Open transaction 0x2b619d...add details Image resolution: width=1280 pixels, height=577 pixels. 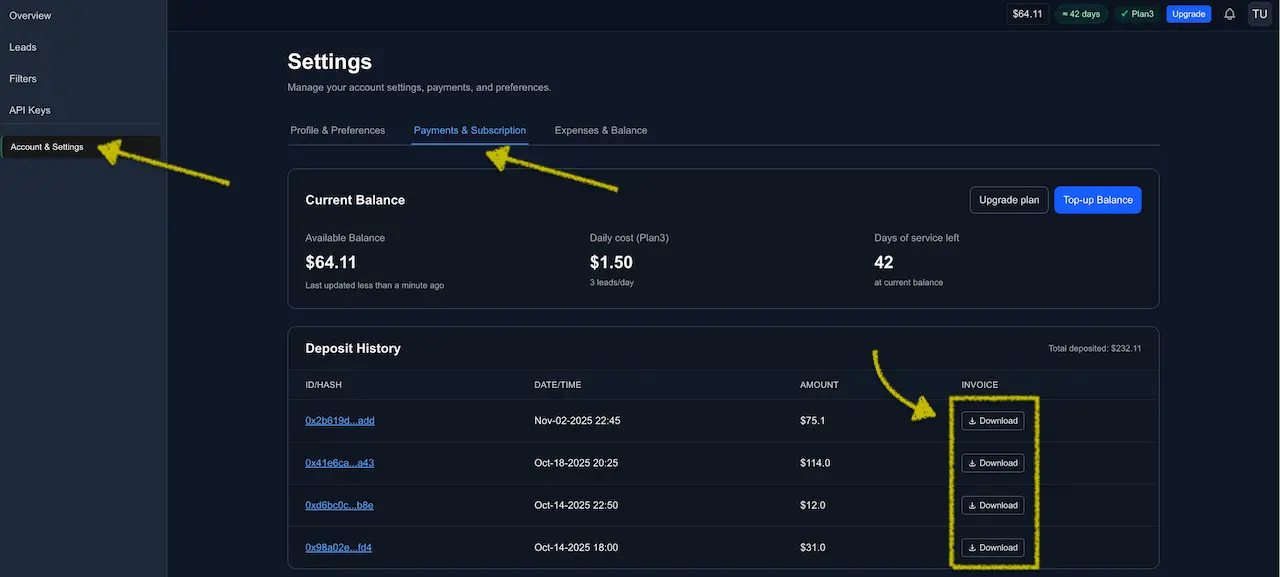tap(340, 420)
